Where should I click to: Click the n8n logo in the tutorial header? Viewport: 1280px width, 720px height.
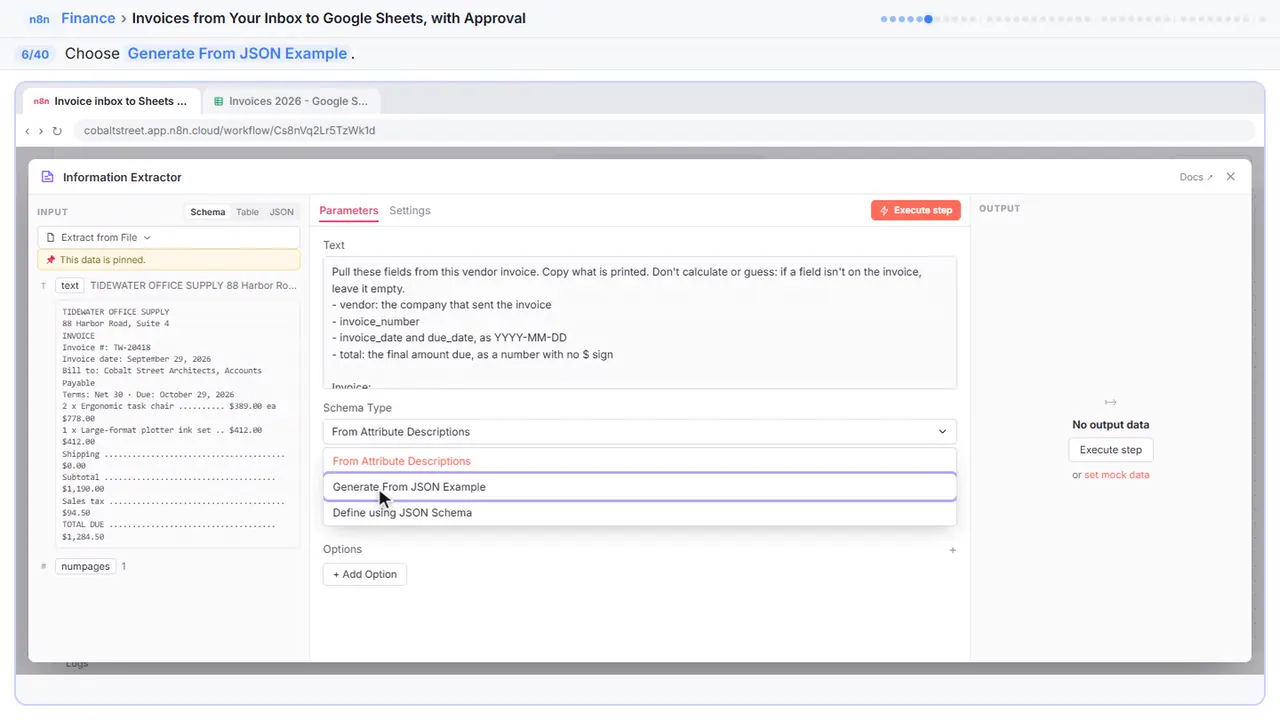tap(40, 18)
